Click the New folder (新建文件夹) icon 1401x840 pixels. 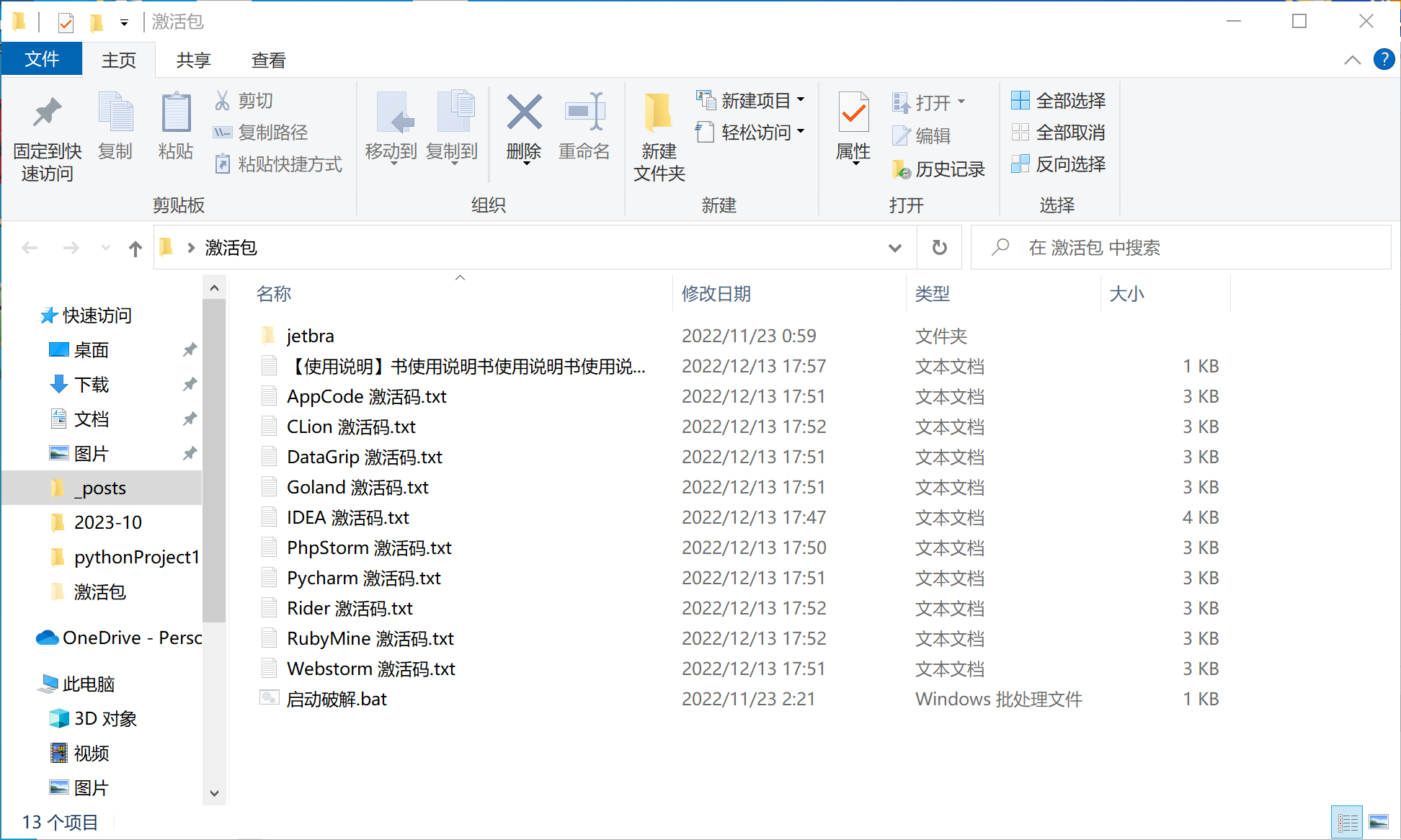coord(658,113)
